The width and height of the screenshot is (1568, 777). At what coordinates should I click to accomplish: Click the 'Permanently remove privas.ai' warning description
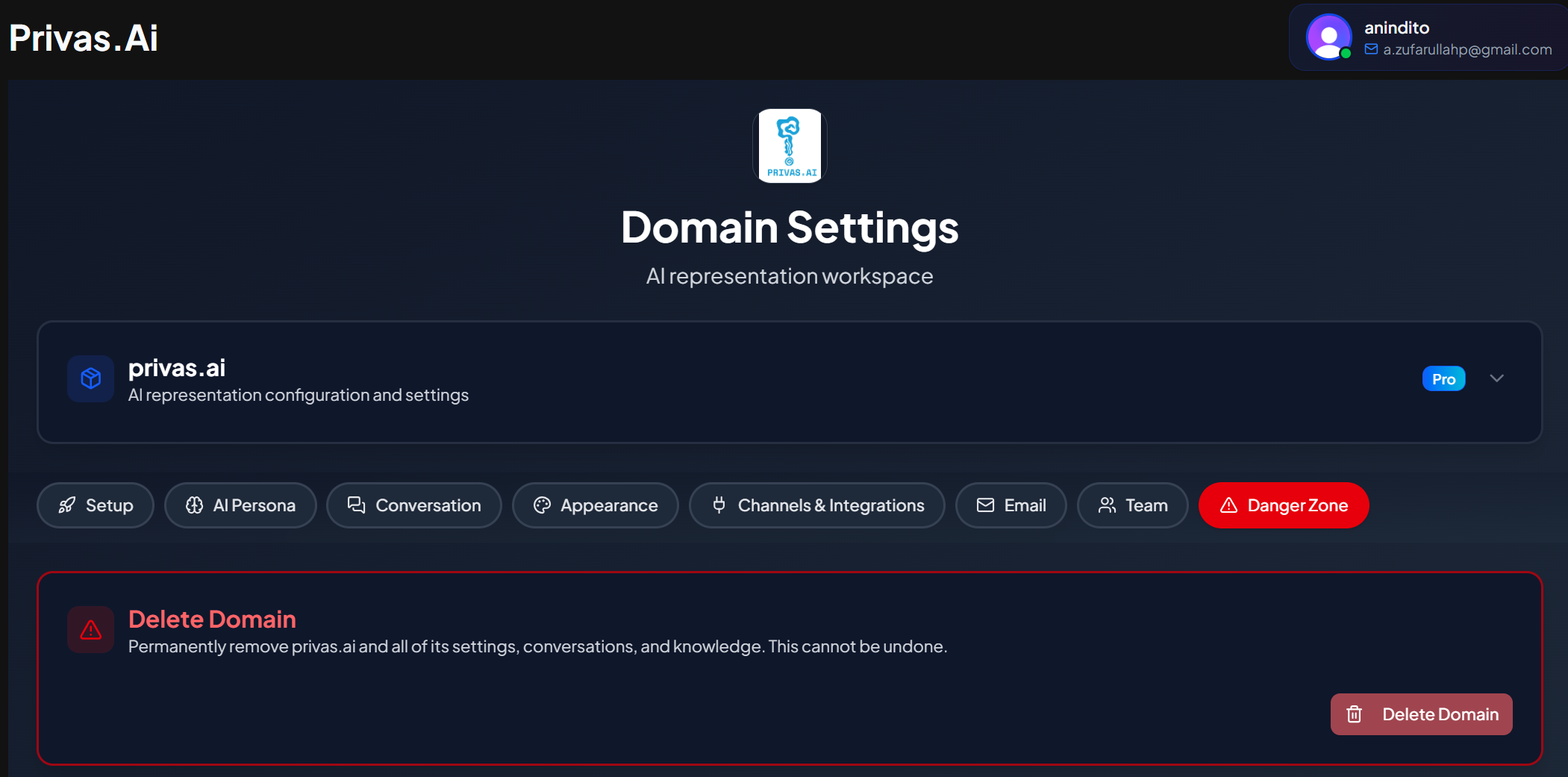pos(537,646)
